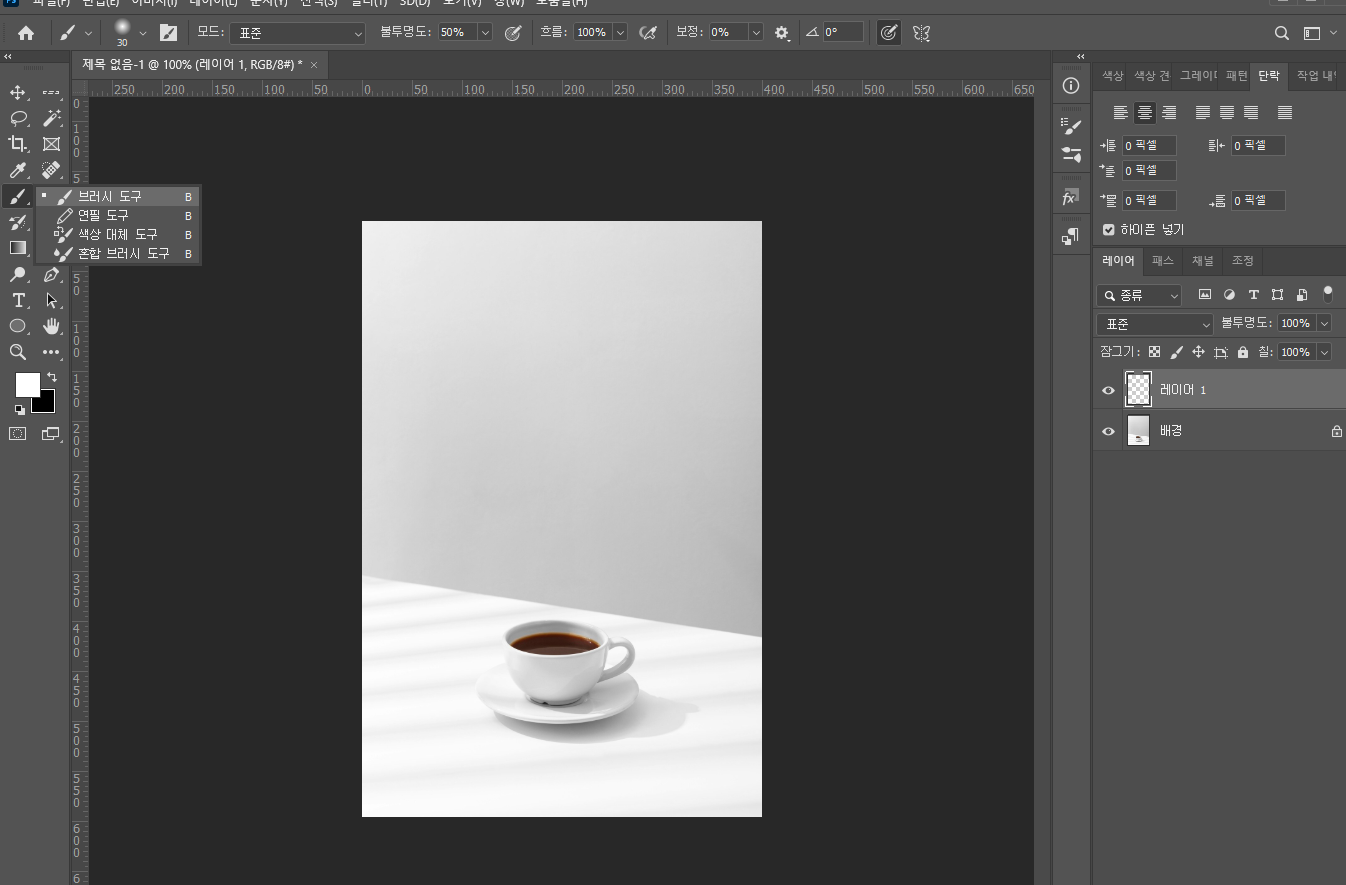This screenshot has height=885, width=1346.
Task: Open the 보정 0% dropdown arrow
Action: point(755,33)
